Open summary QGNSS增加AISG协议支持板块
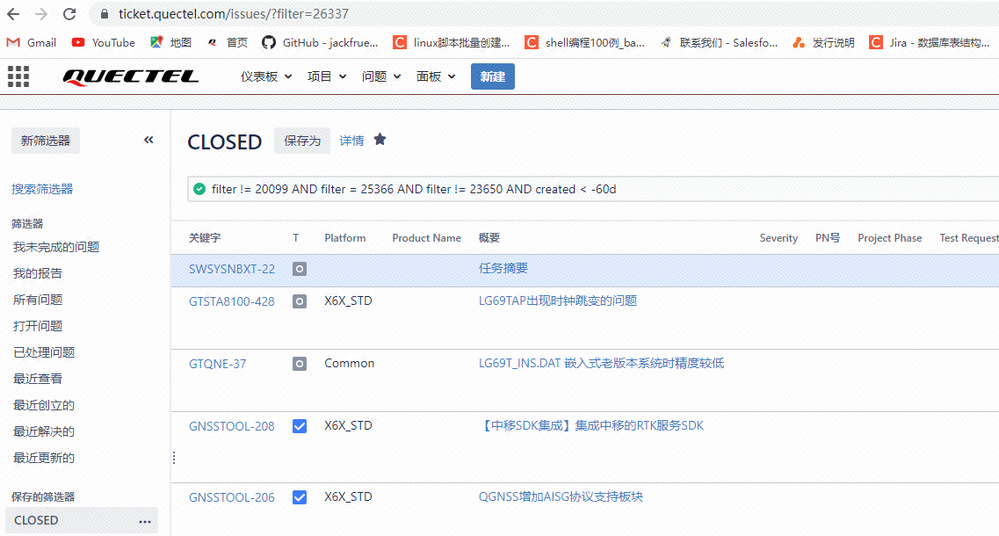This screenshot has width=999, height=536. coord(561,497)
